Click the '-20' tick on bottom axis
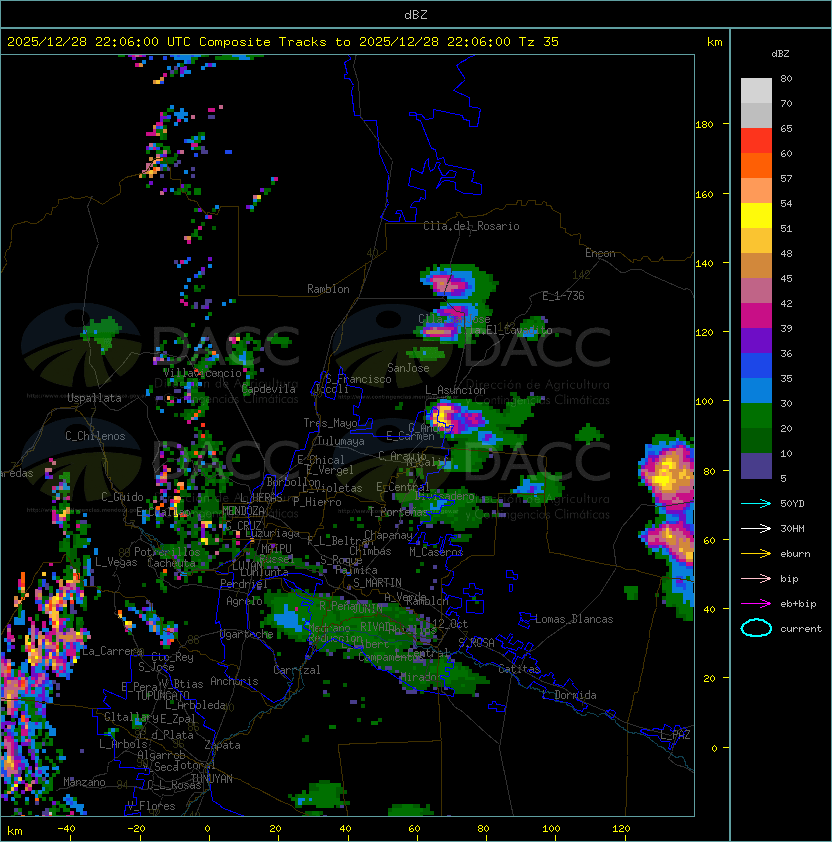Viewport: 832px width, 842px height. point(136,829)
